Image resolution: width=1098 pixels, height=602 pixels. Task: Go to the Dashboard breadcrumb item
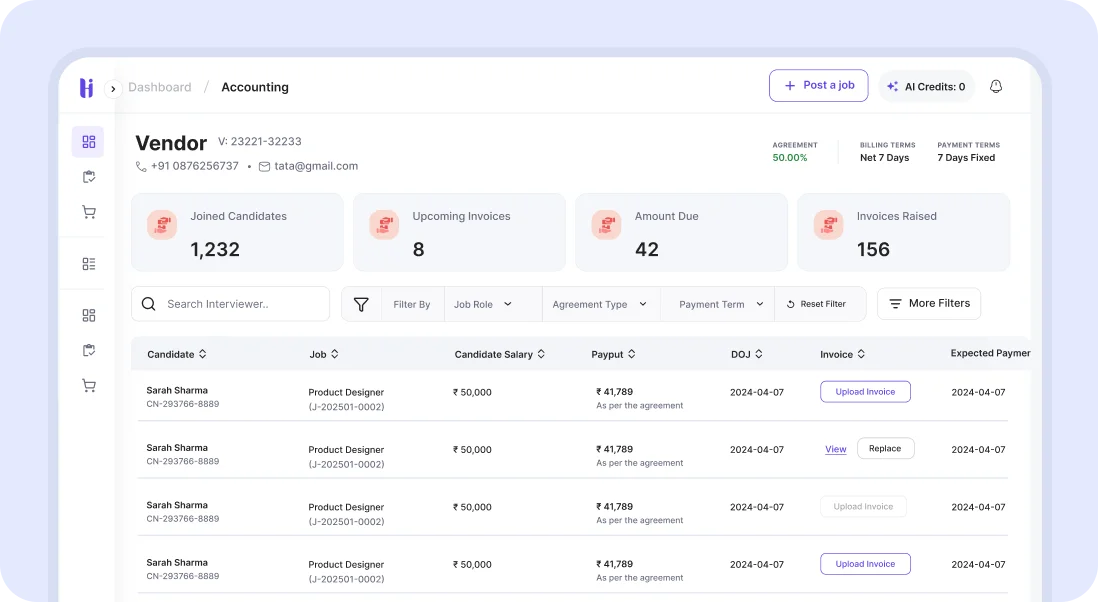(160, 87)
